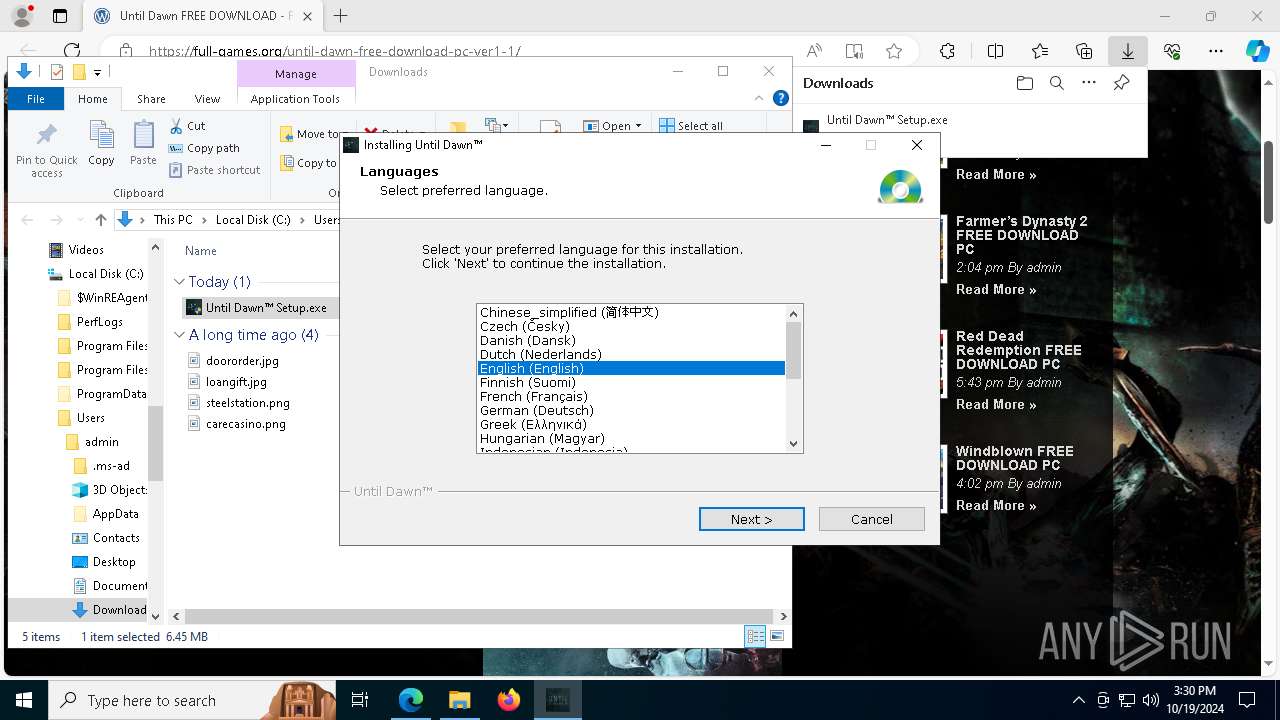Switch Explorer to large icons view
Image resolution: width=1280 pixels, height=720 pixels.
[777, 636]
